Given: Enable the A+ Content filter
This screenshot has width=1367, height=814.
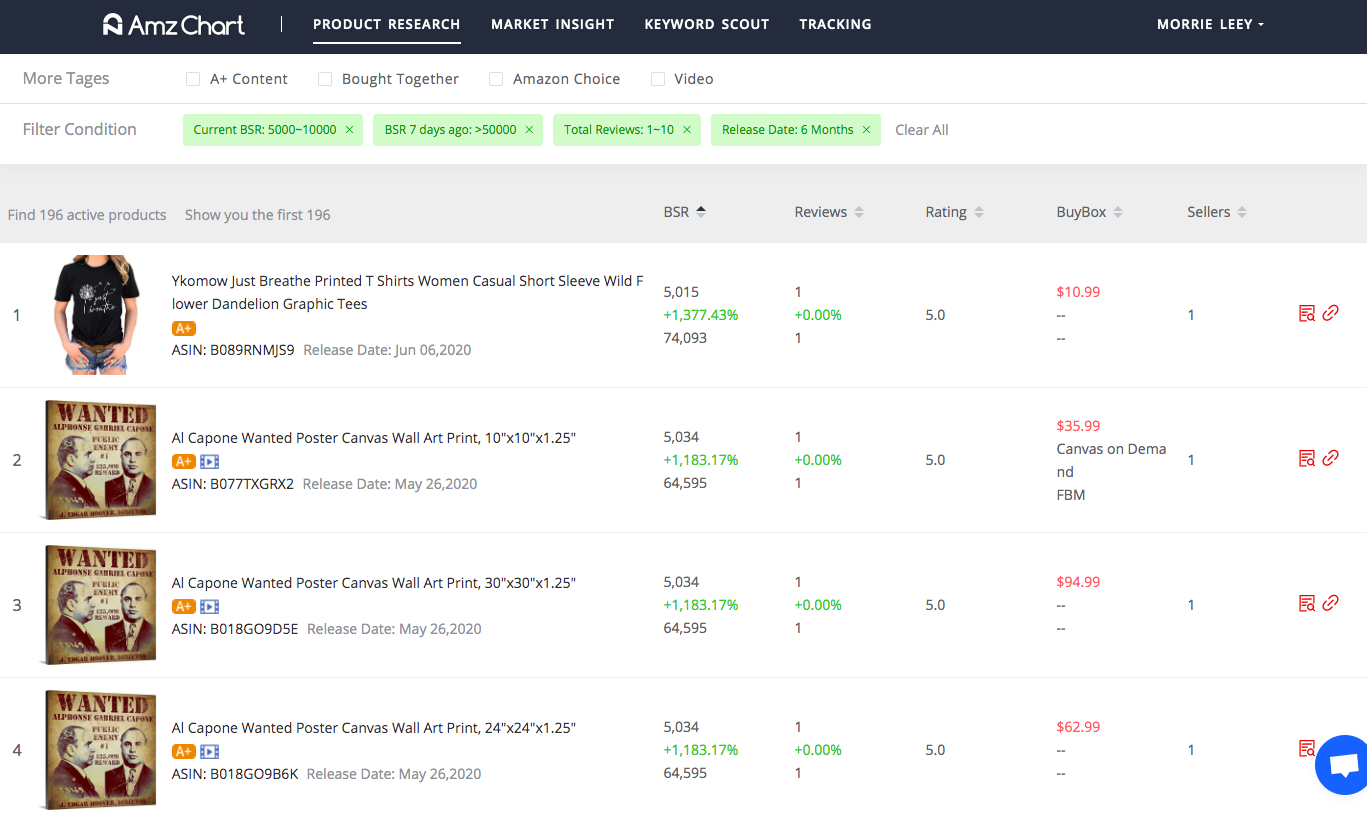Looking at the screenshot, I should coord(192,78).
